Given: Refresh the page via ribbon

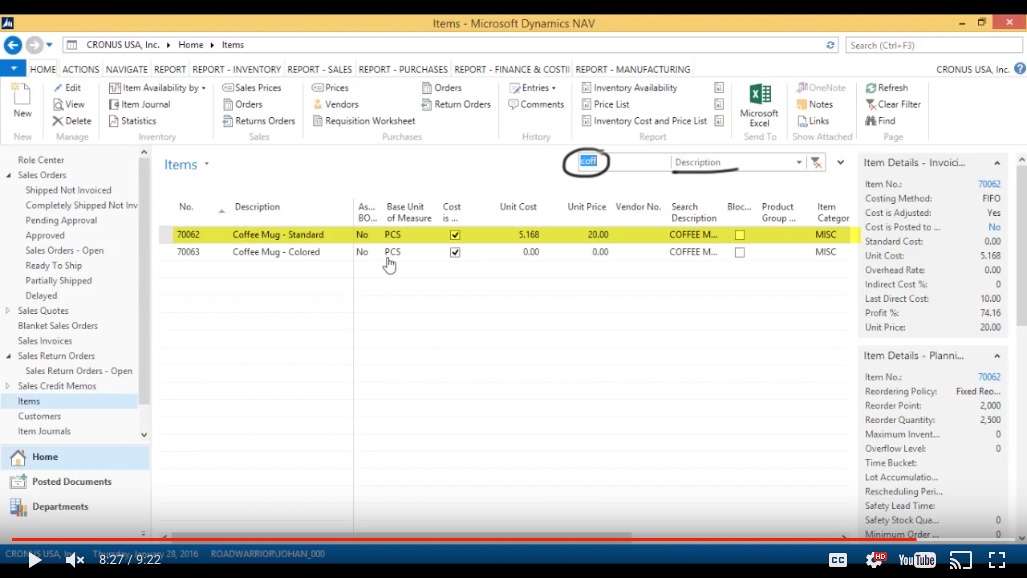Looking at the screenshot, I should tap(887, 87).
